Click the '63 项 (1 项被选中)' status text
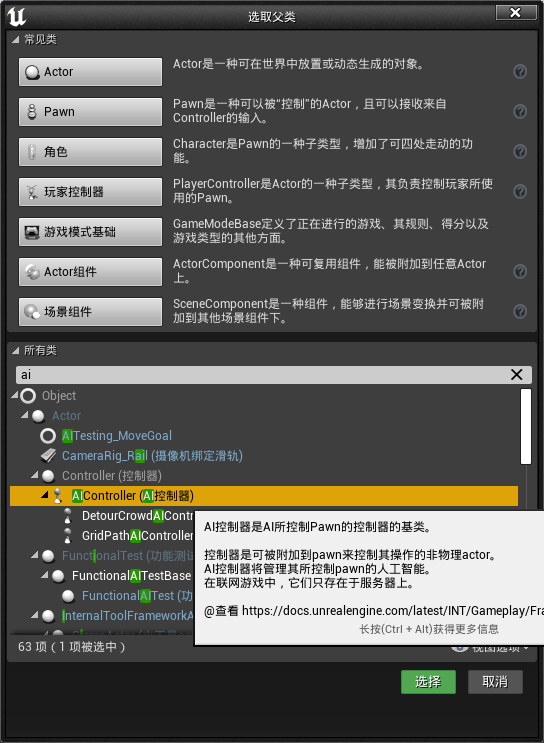This screenshot has height=743, width=544. (72, 647)
